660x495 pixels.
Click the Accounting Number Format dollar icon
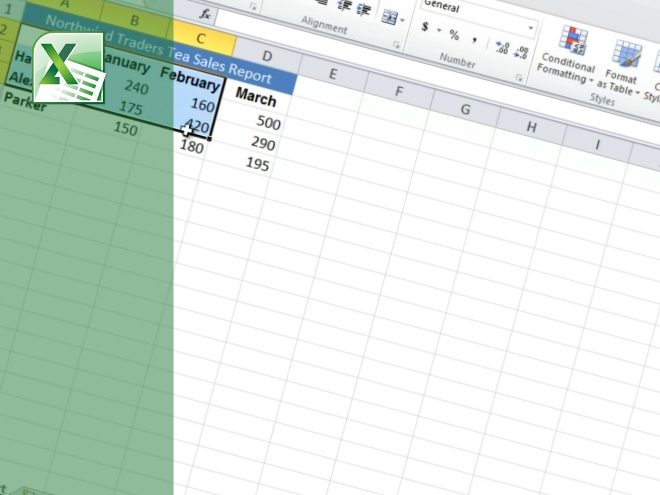tap(425, 28)
